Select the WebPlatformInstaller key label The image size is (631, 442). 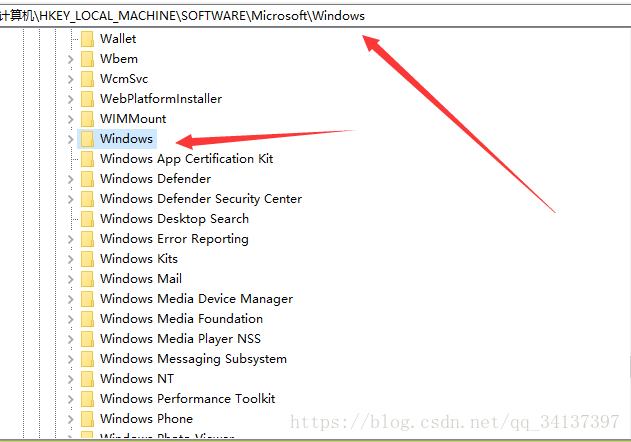click(x=161, y=99)
